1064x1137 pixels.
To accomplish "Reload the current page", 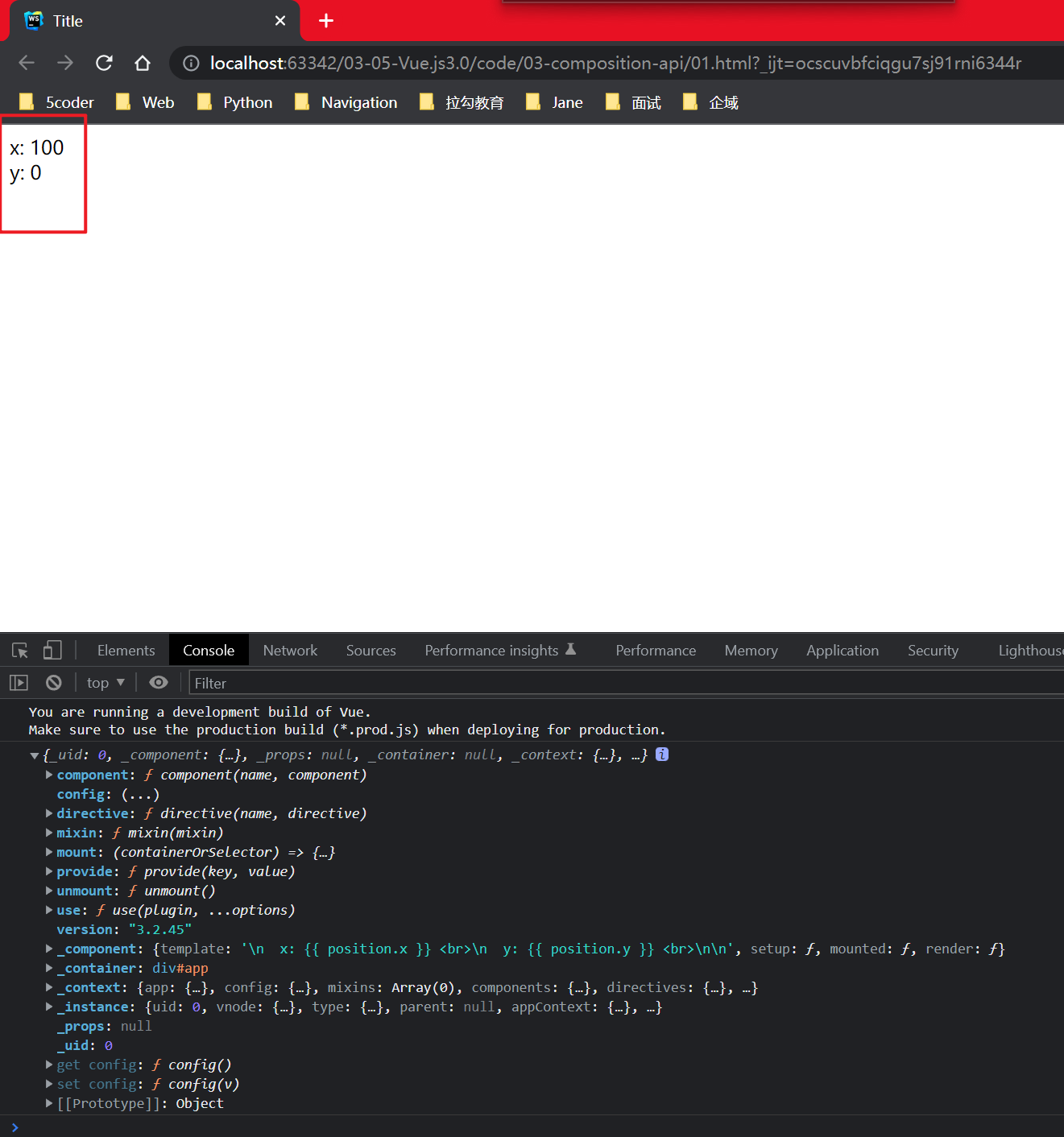I will (104, 63).
